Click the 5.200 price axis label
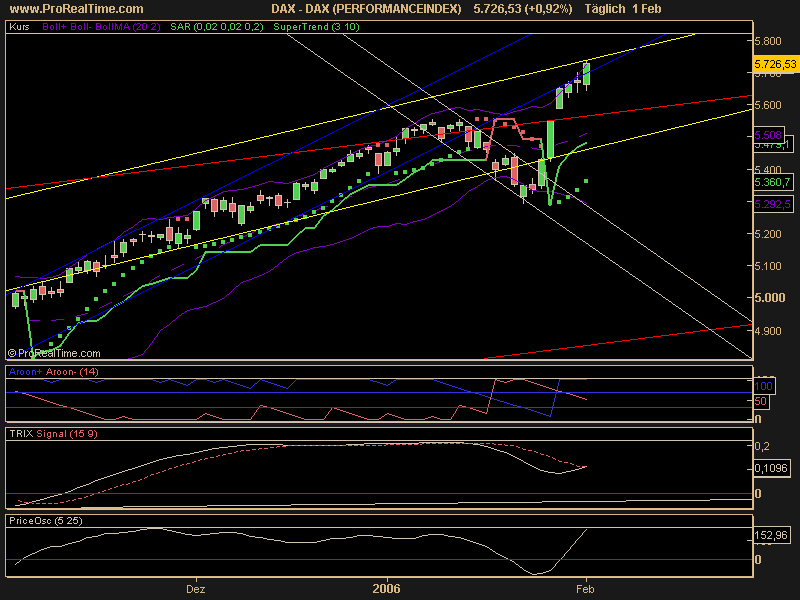 point(768,234)
